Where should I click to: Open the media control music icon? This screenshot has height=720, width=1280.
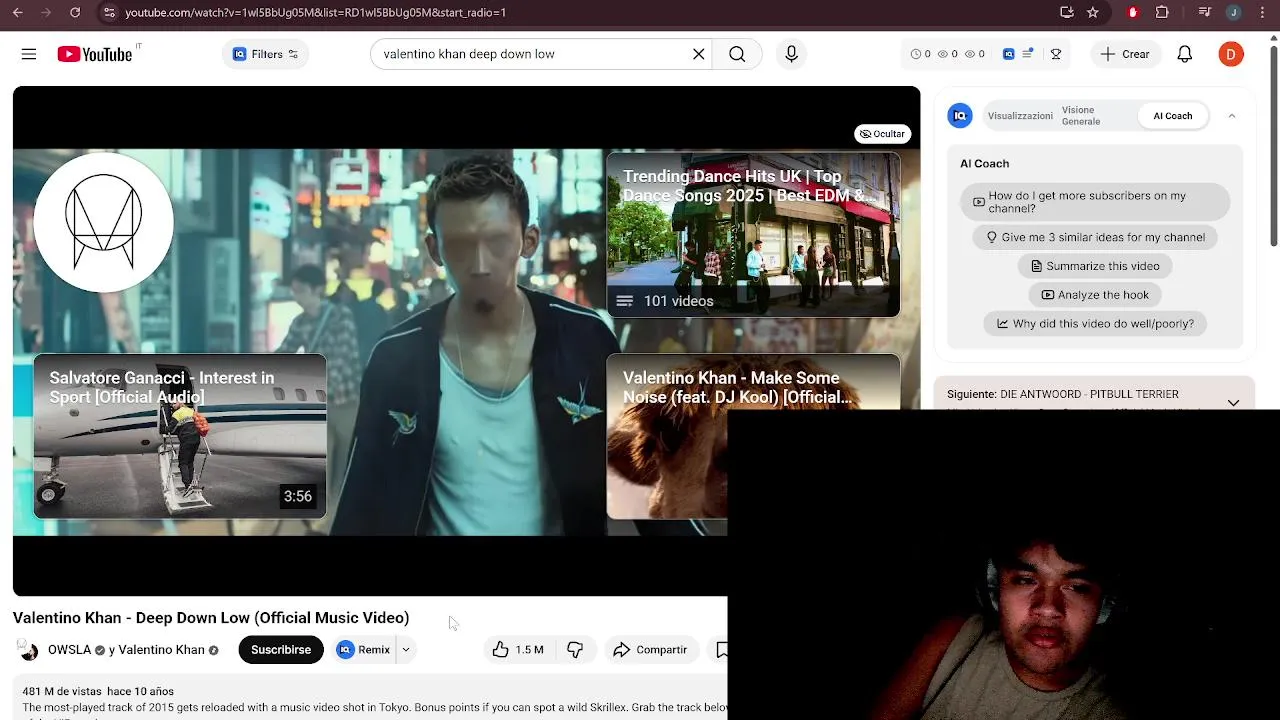tap(1205, 12)
